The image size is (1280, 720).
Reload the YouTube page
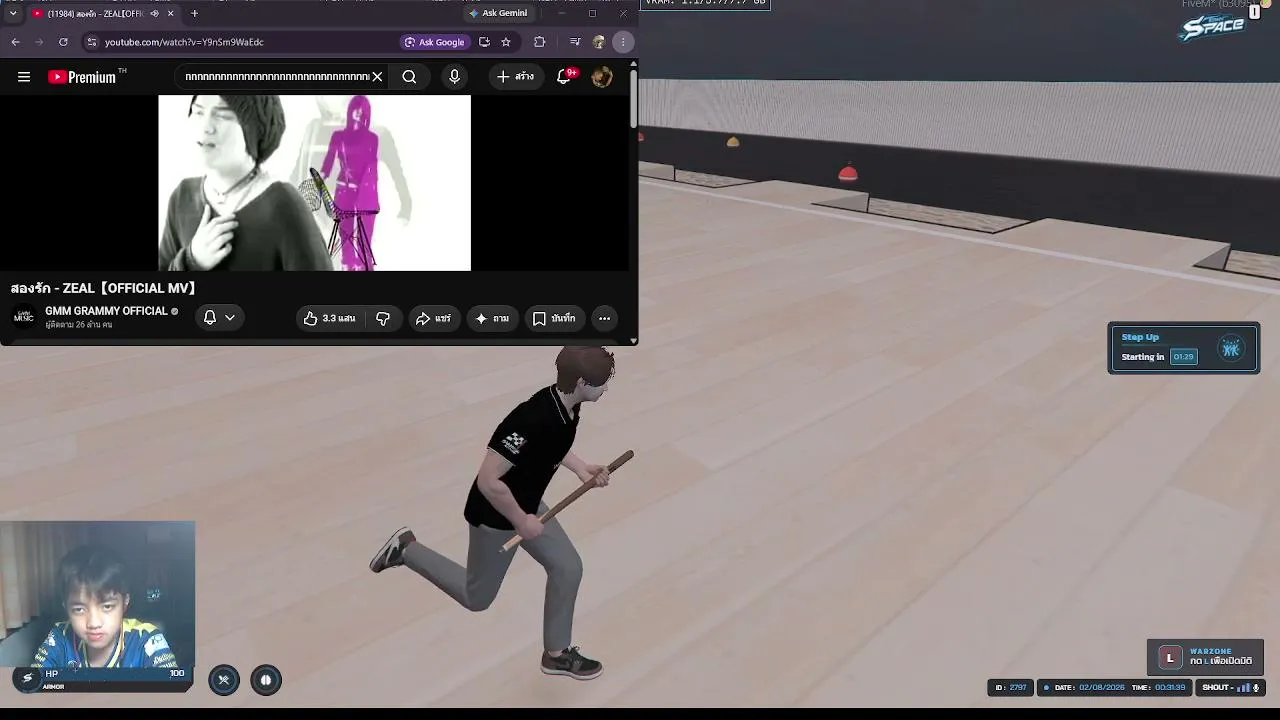click(63, 42)
